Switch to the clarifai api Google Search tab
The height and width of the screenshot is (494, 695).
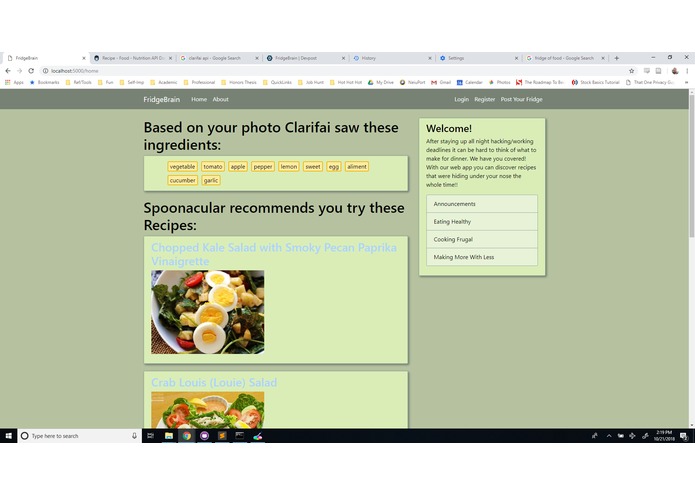[219, 58]
